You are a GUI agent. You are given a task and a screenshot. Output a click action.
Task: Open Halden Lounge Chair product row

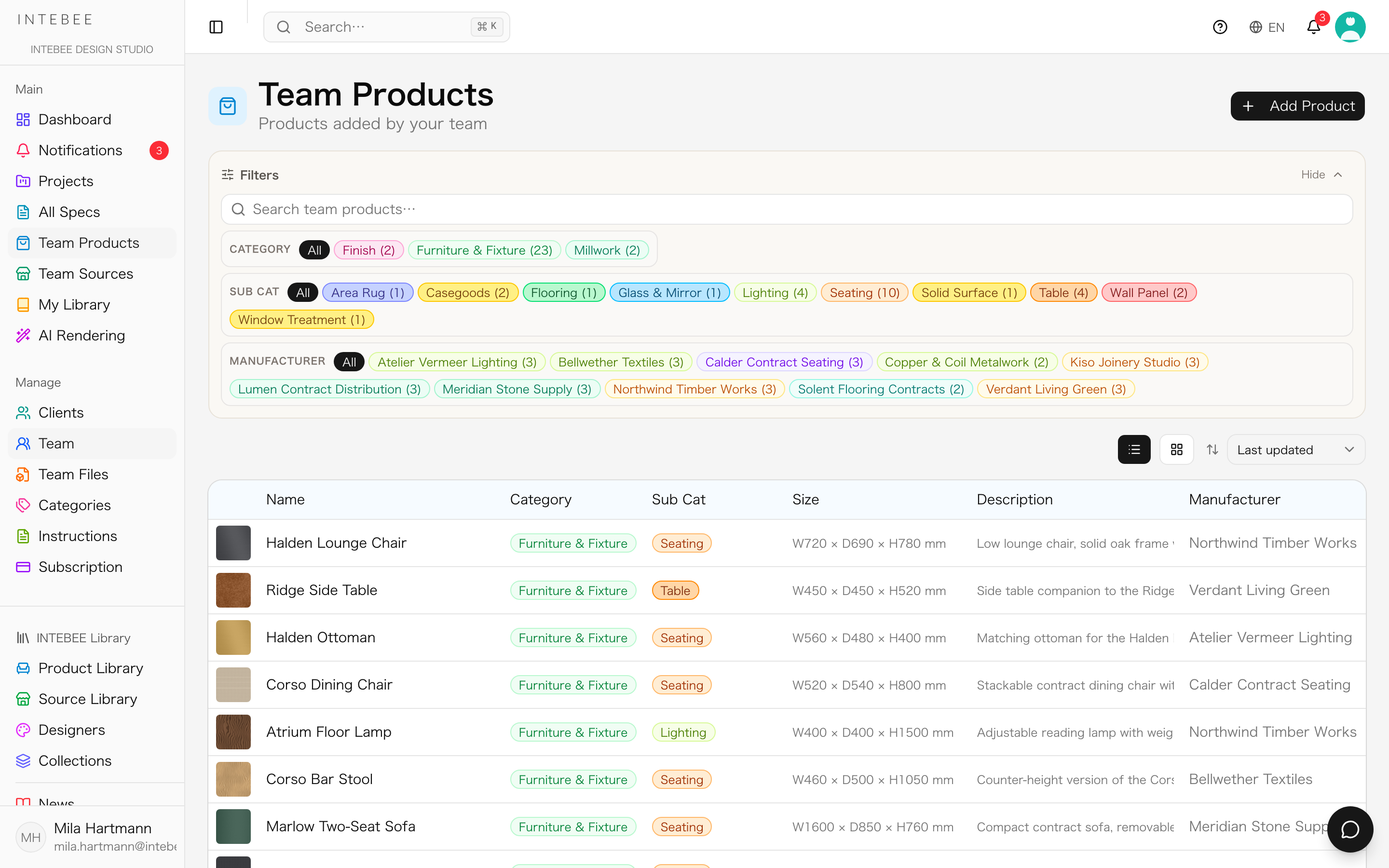tap(786, 543)
